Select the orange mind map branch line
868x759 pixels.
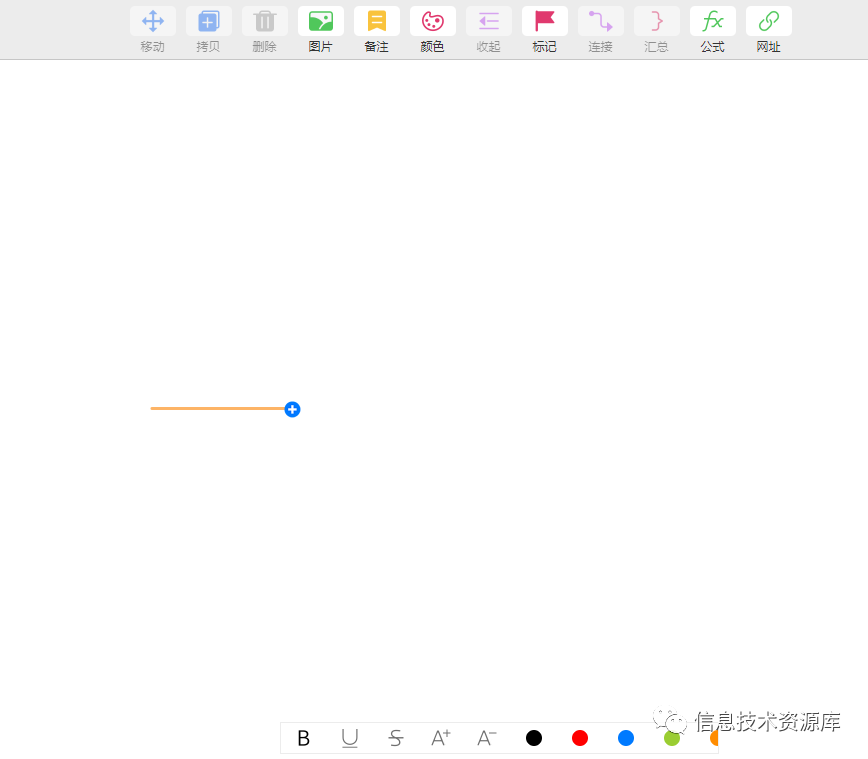click(x=215, y=408)
